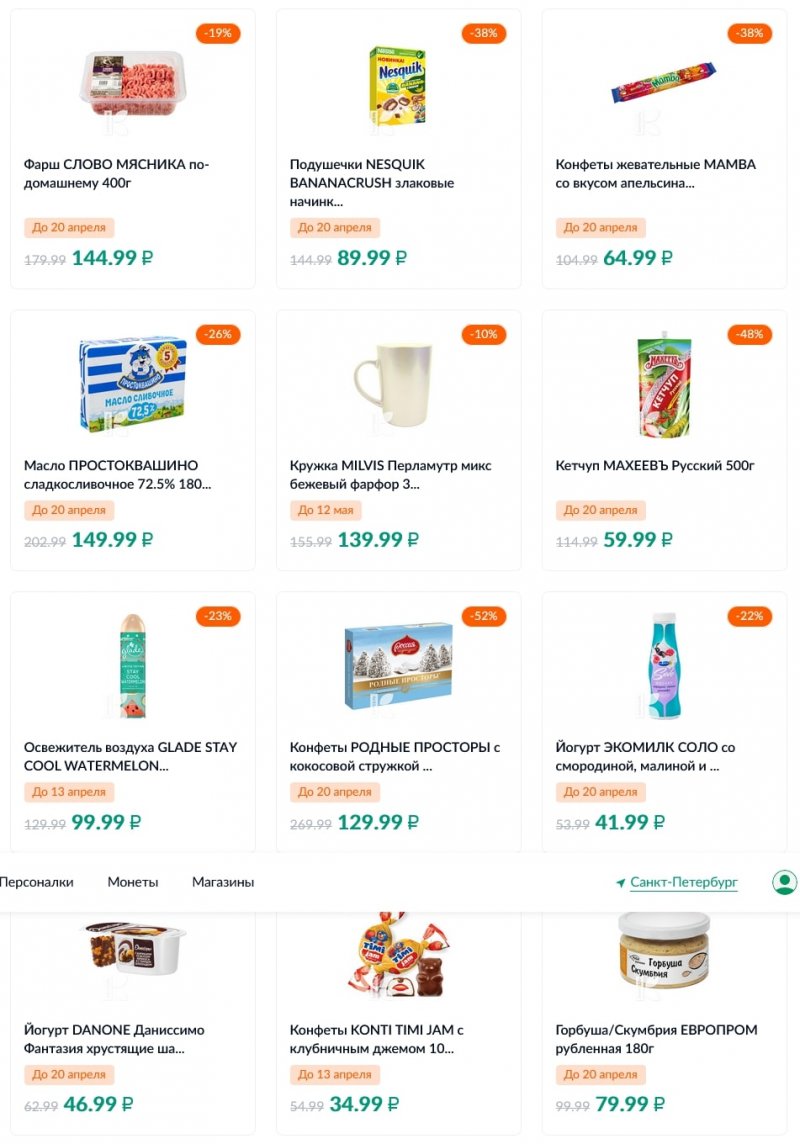This screenshot has height=1144, width=800.
Task: Open the Горбуша/Скумбрия ЕВРОПРОМ product title
Action: (656, 1039)
